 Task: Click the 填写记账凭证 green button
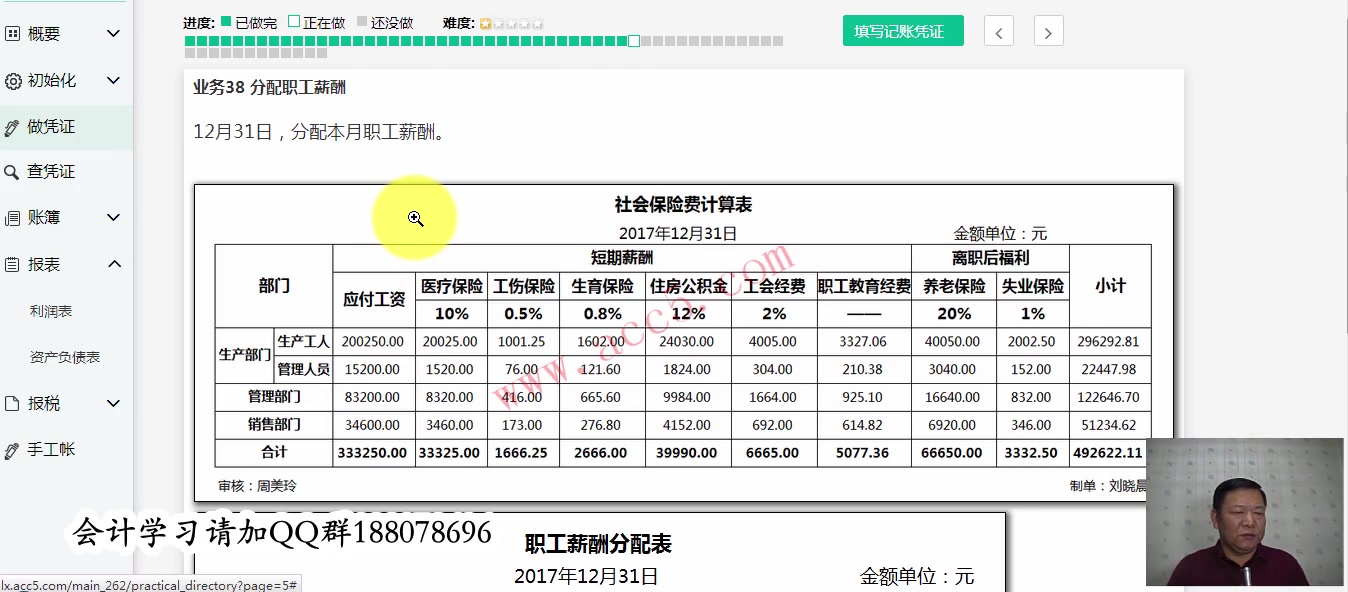coord(902,31)
